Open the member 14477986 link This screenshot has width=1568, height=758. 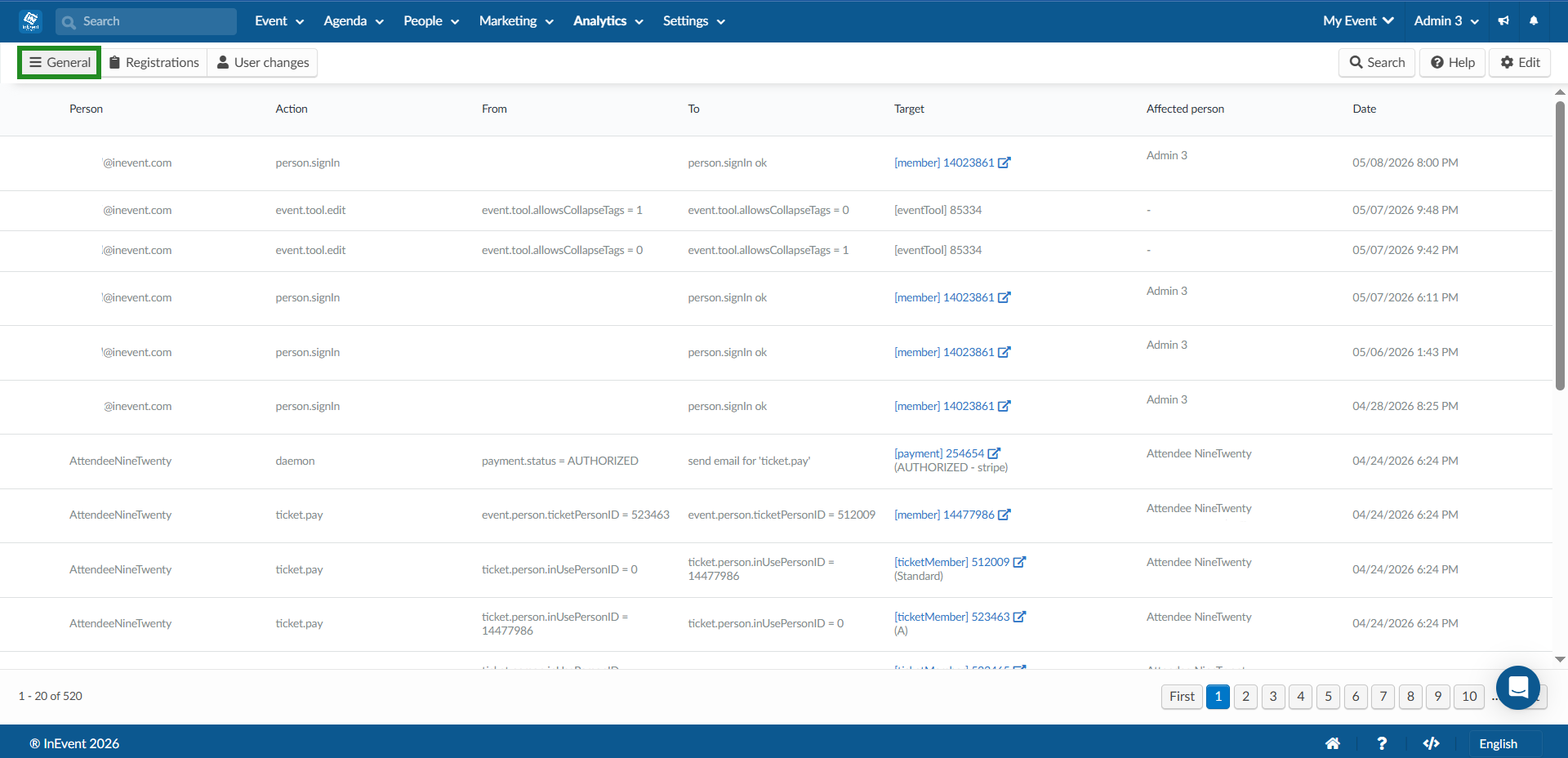[944, 515]
